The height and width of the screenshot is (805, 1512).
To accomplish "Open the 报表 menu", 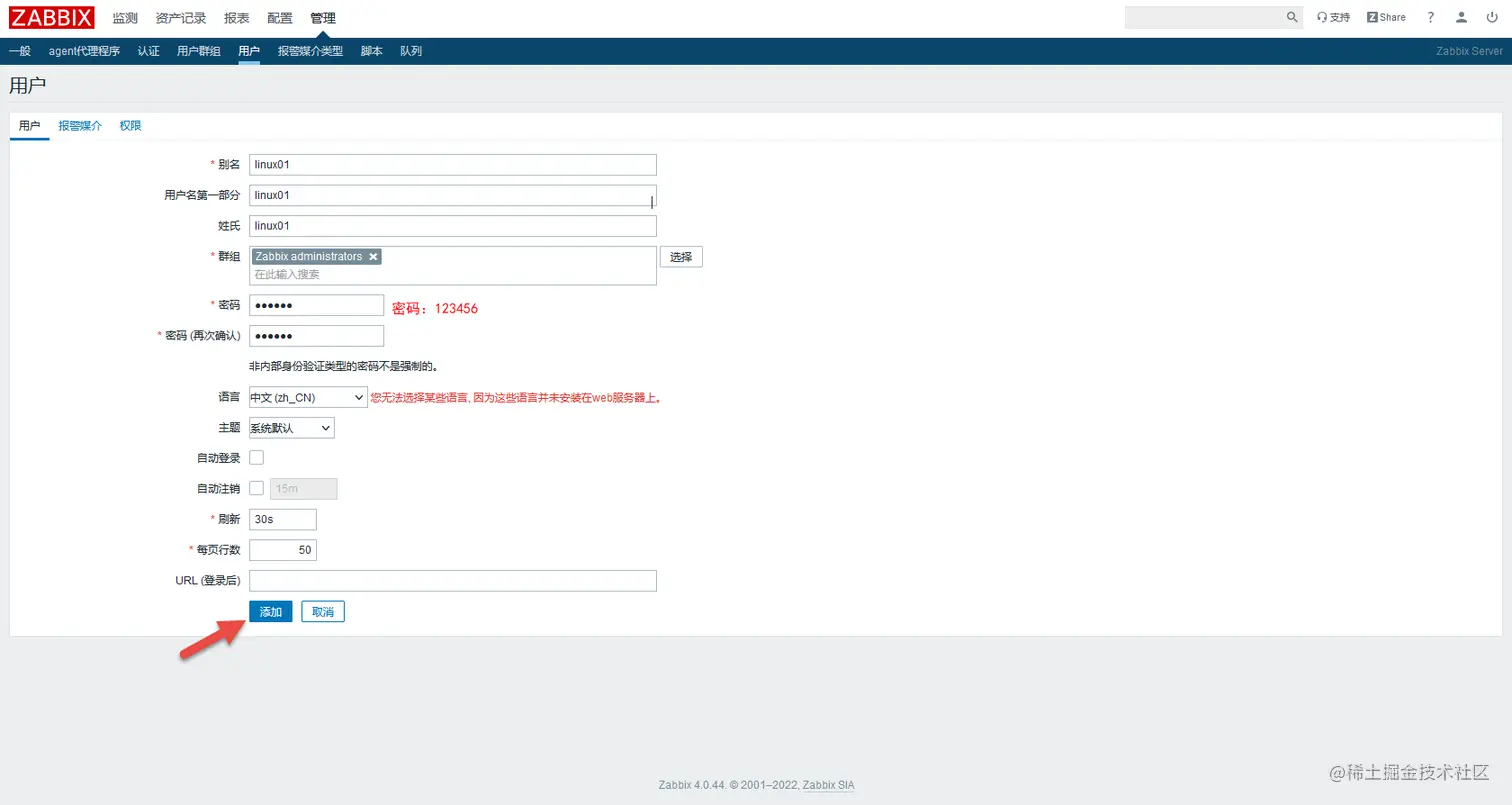I will (237, 18).
